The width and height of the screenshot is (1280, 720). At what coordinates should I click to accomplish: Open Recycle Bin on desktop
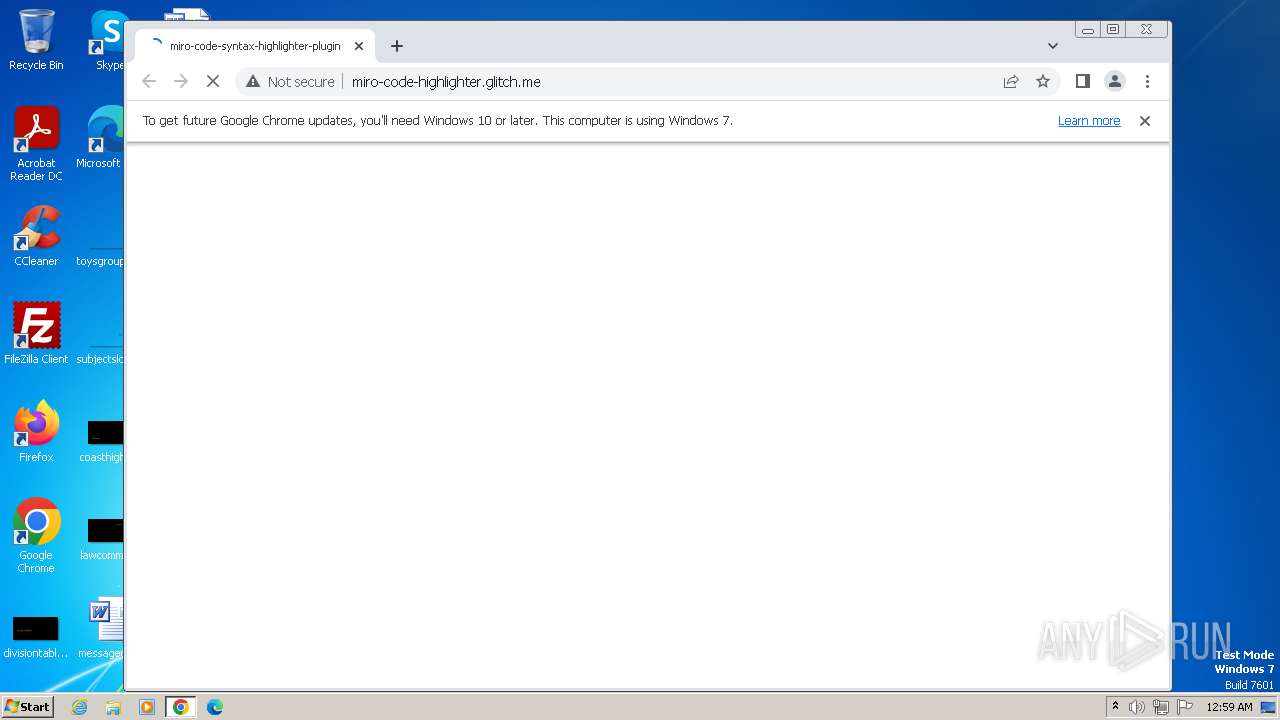(36, 40)
